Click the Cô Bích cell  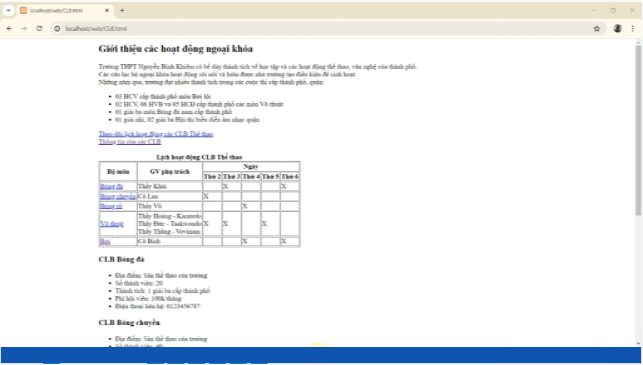tap(170, 242)
